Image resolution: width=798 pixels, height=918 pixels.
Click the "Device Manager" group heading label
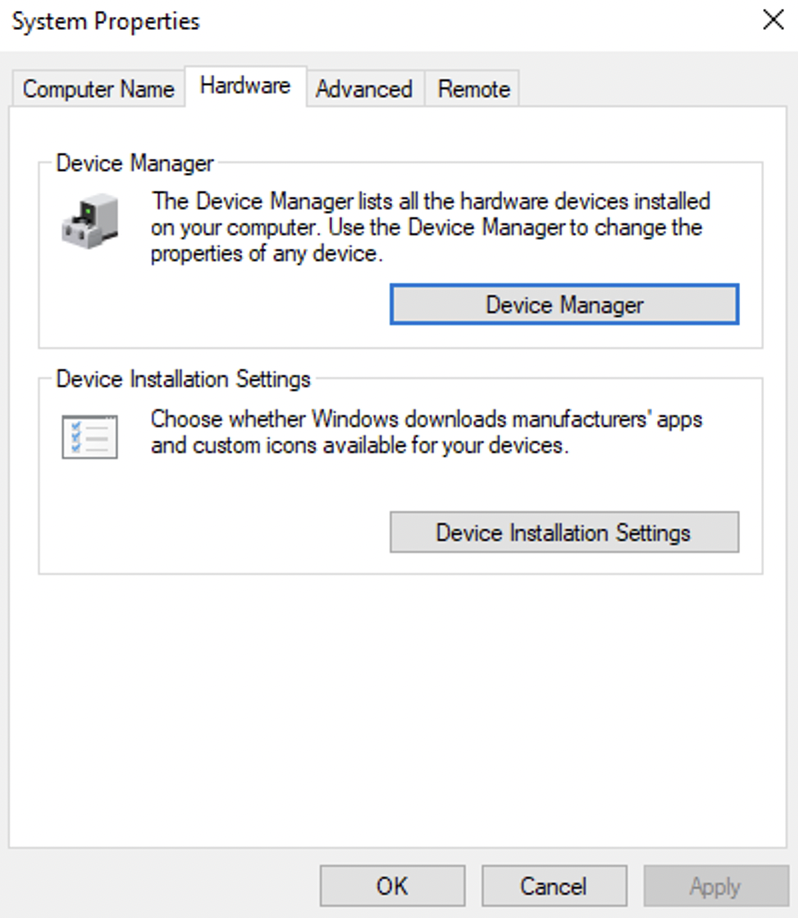point(135,163)
